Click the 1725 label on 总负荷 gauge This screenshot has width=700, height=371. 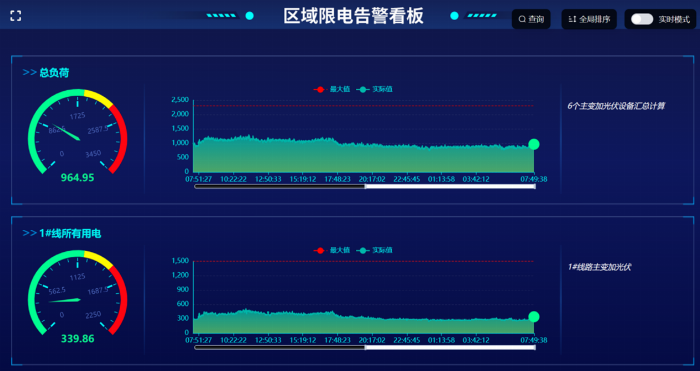(x=78, y=116)
